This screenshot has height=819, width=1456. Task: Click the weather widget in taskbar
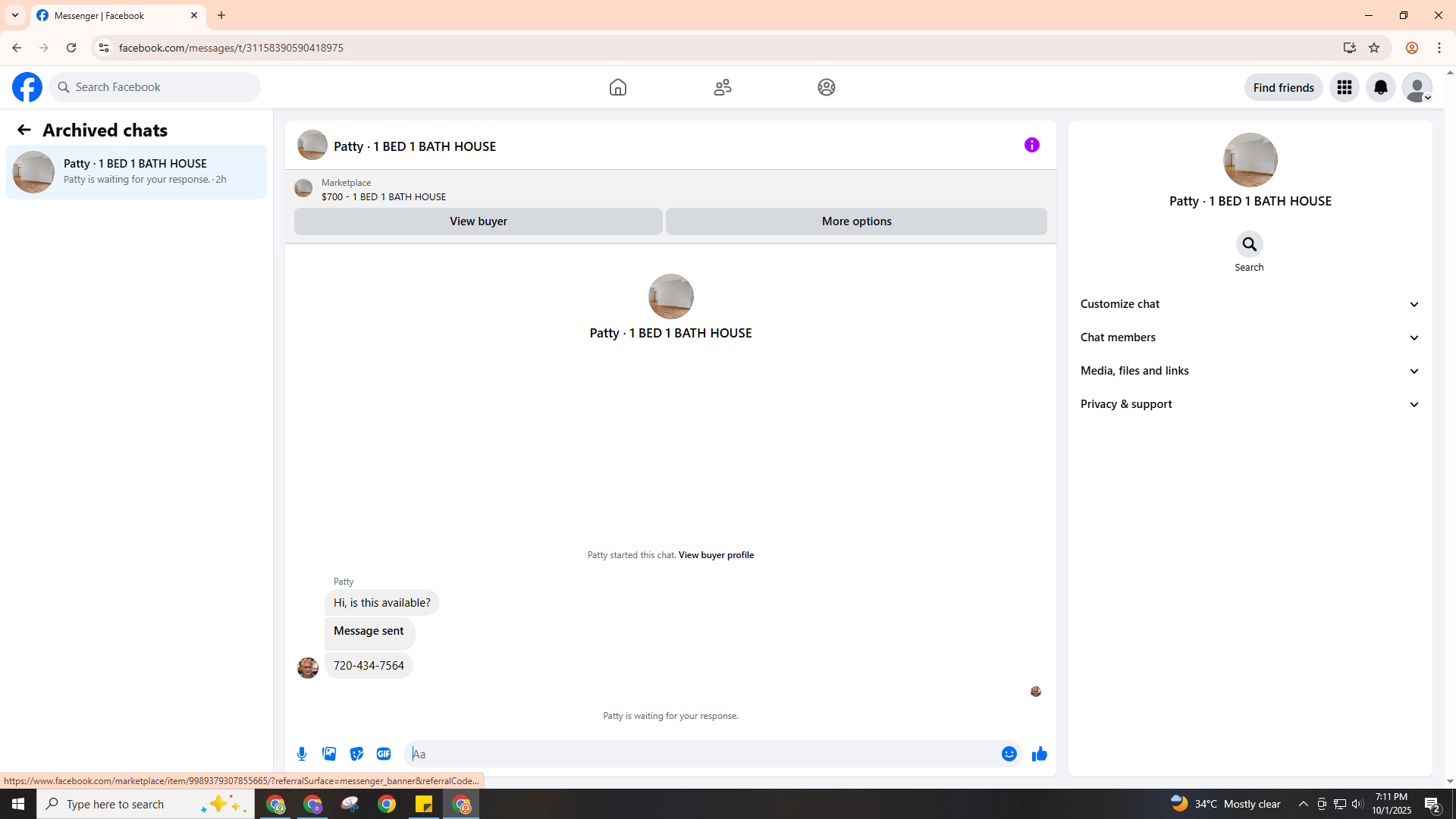1225,804
